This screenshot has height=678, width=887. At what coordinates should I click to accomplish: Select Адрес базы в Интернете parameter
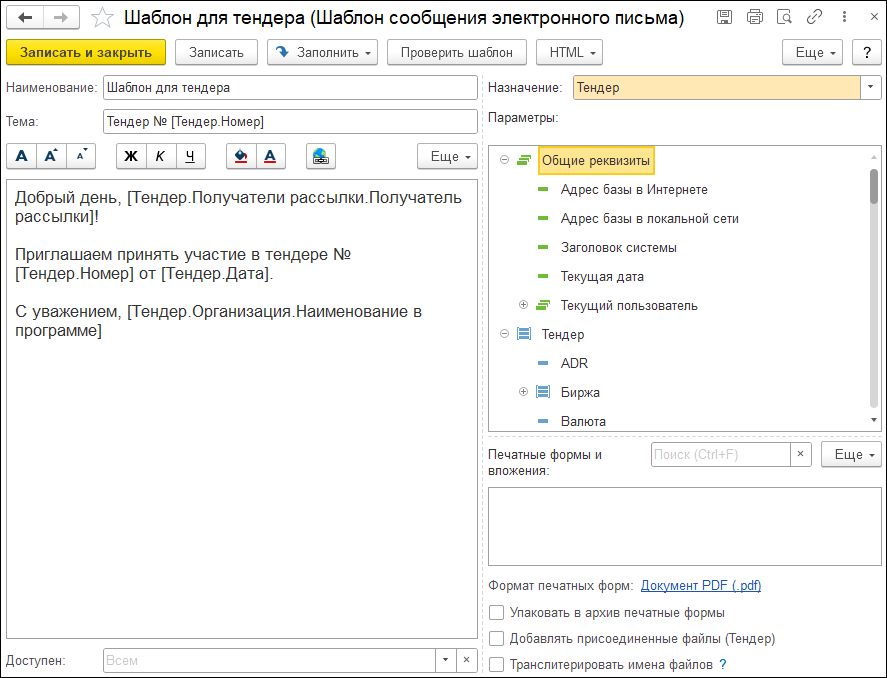click(634, 189)
